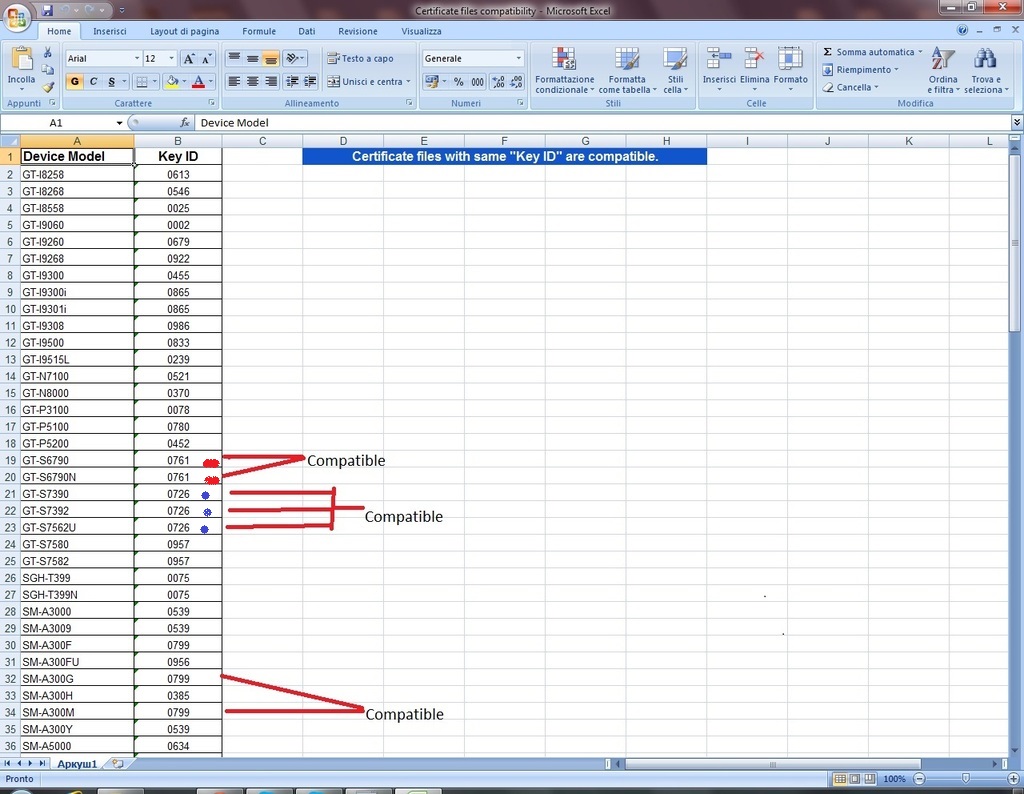This screenshot has height=794, width=1024.
Task: Decrease font size with the small A icon
Action: [206, 59]
